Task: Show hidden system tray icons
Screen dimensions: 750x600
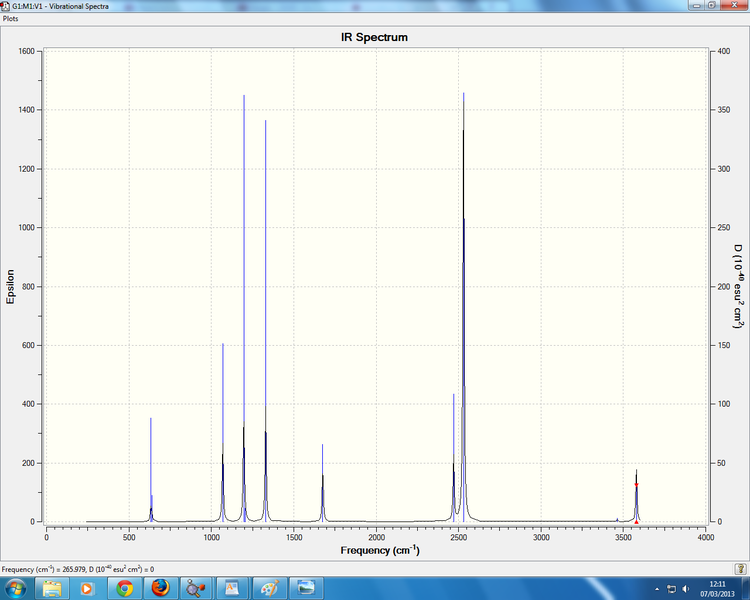Action: pyautogui.click(x=657, y=589)
